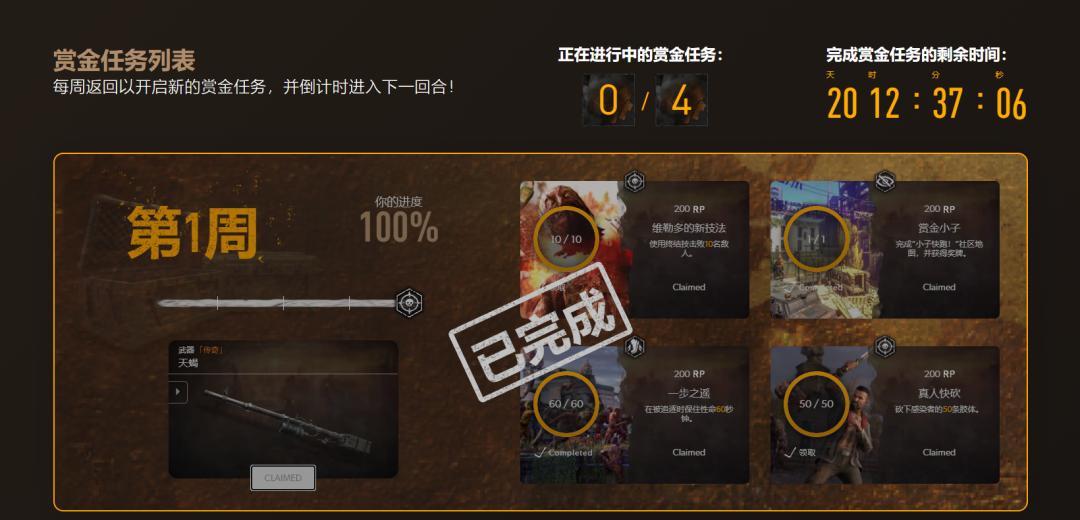Click the Claimed label on 一步之遥 card
1080x520 pixels.
[x=689, y=453]
